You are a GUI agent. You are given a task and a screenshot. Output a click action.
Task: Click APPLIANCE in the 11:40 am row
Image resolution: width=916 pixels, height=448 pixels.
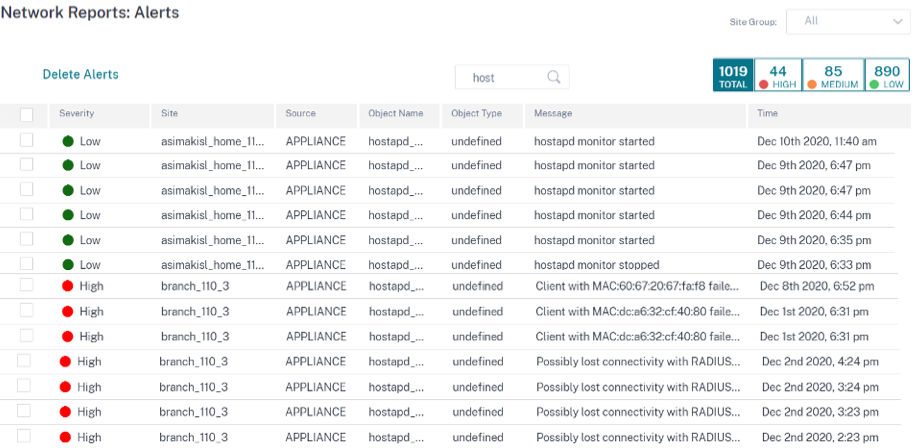point(315,141)
